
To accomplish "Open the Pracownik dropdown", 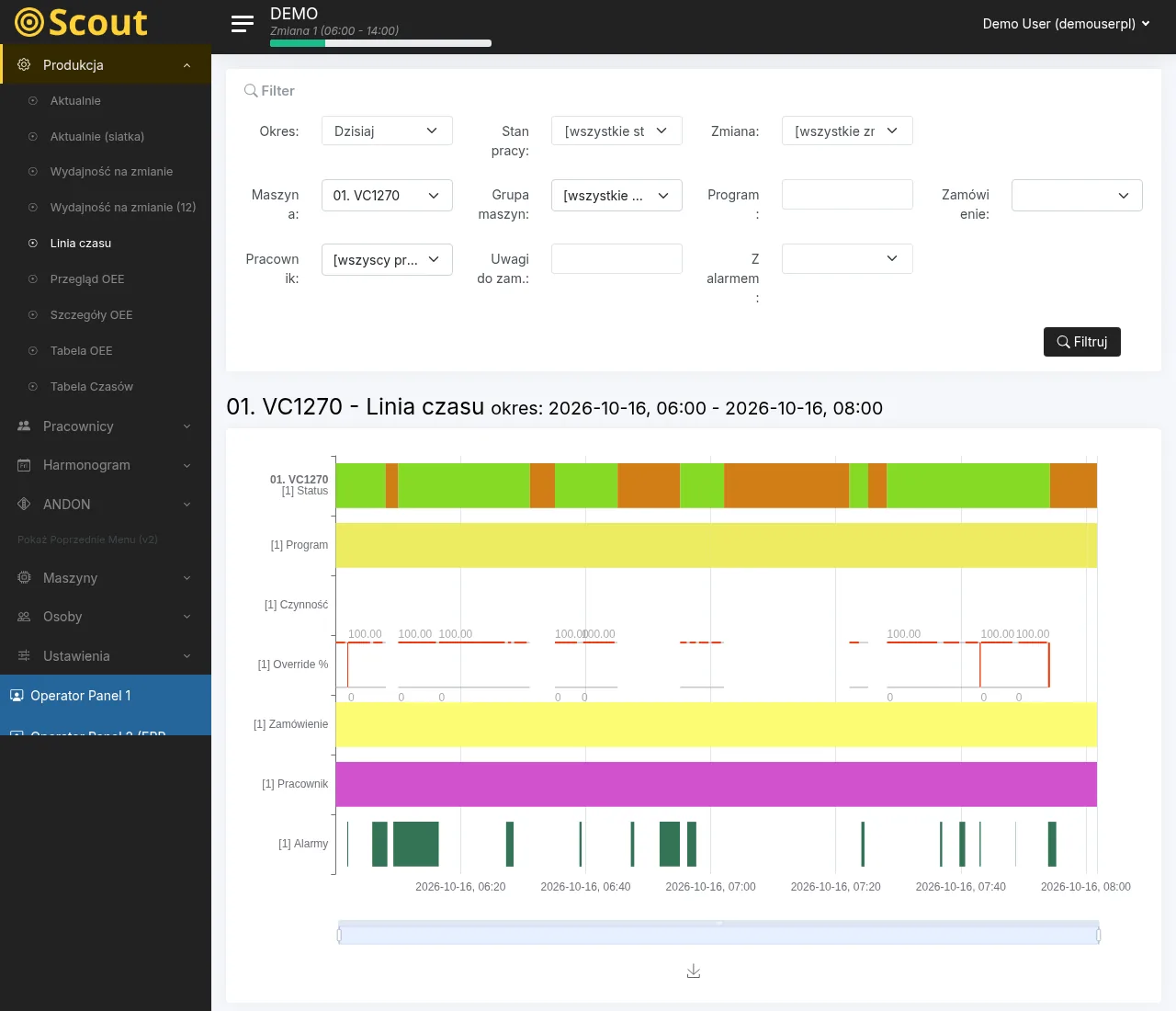I will click(x=387, y=259).
